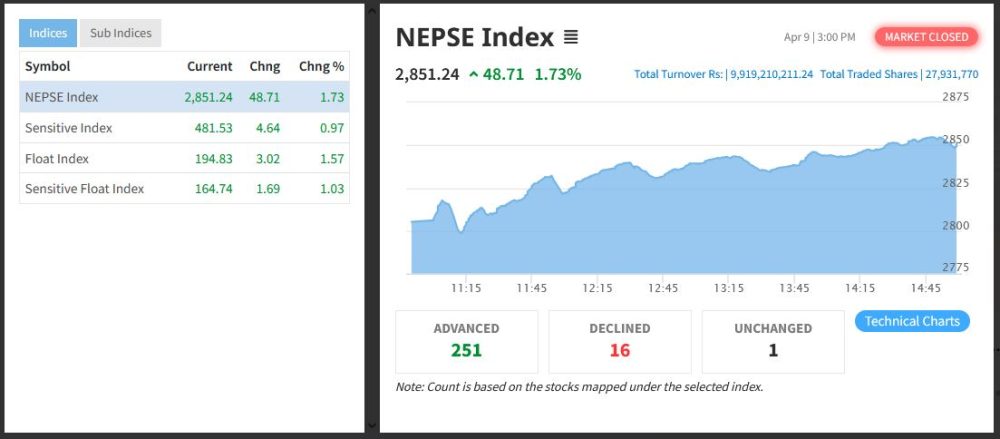Click the green up-arrow change indicator
Image resolution: width=1000 pixels, height=439 pixels.
tap(473, 74)
